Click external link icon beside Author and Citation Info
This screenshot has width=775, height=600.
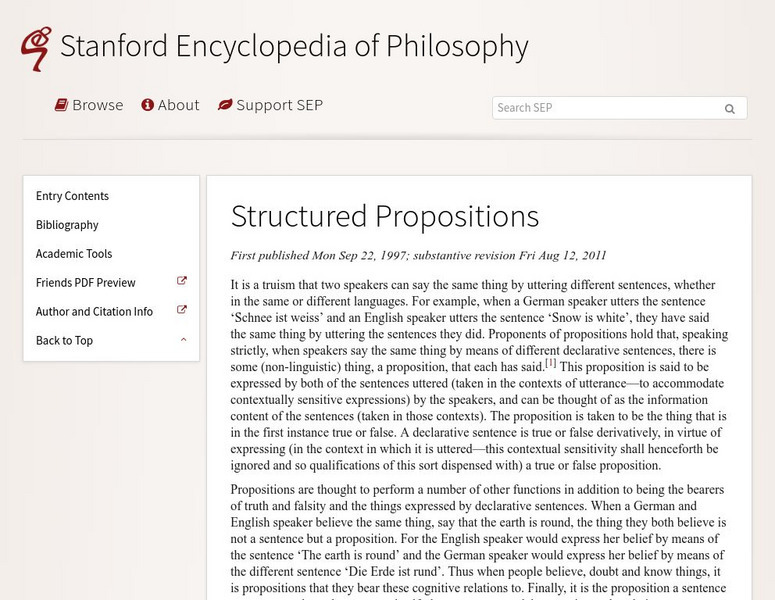(182, 311)
